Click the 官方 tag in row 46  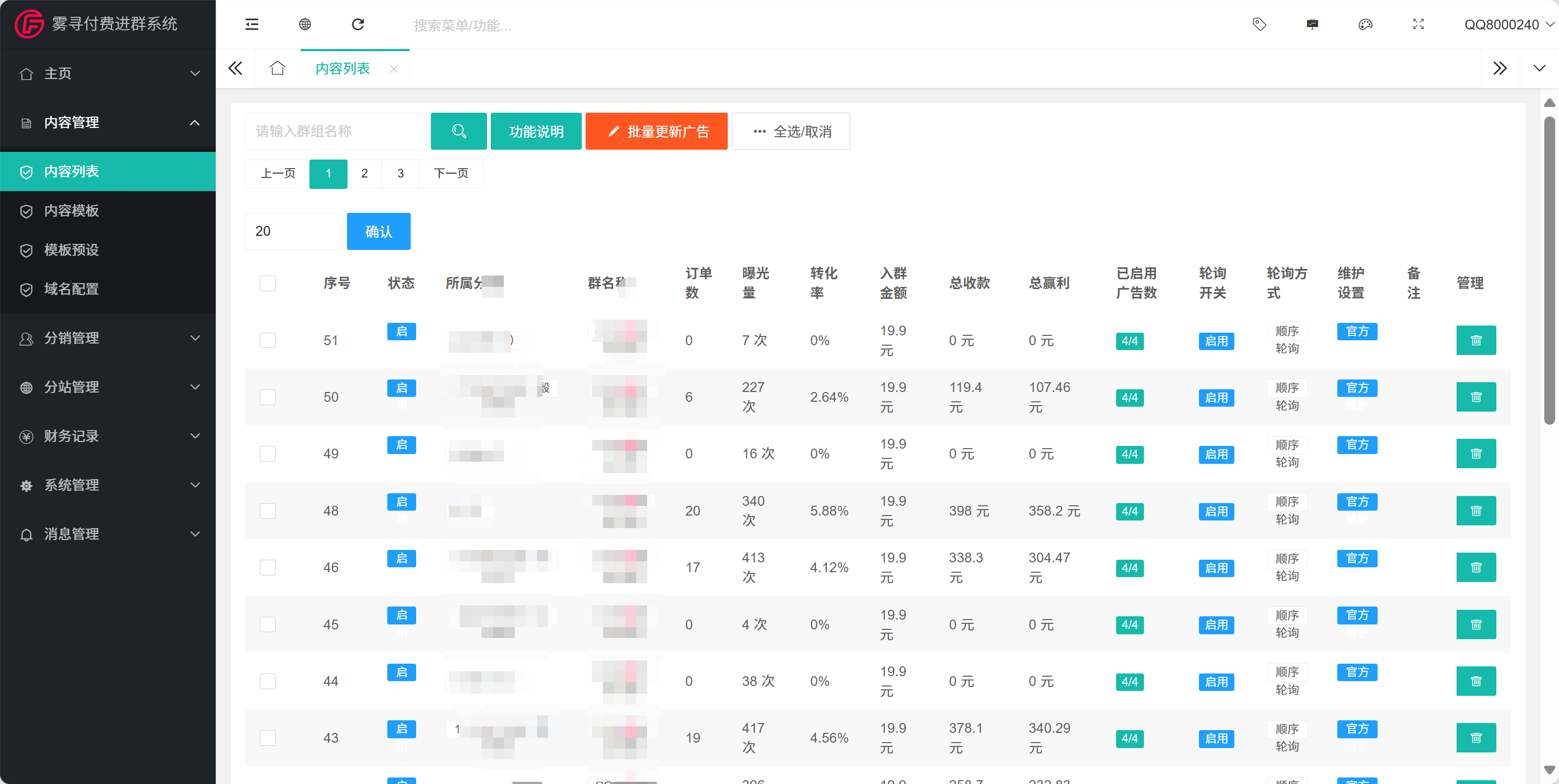click(1357, 559)
